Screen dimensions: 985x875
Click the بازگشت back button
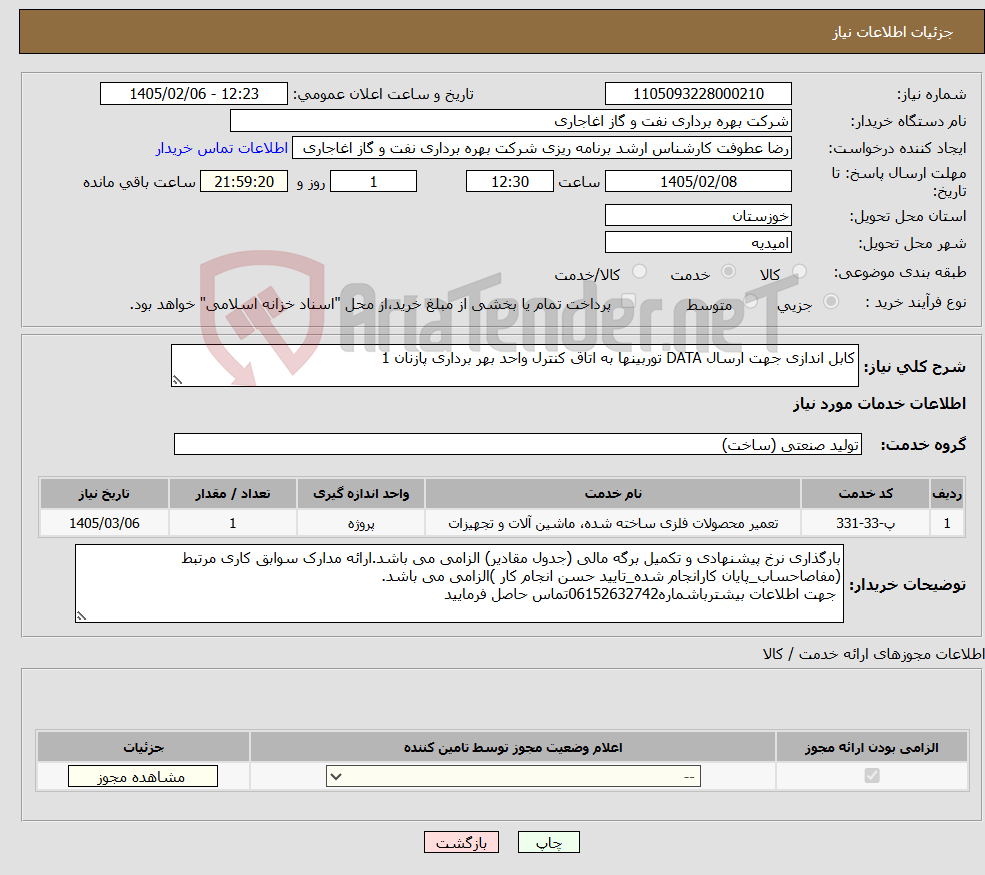click(x=462, y=842)
